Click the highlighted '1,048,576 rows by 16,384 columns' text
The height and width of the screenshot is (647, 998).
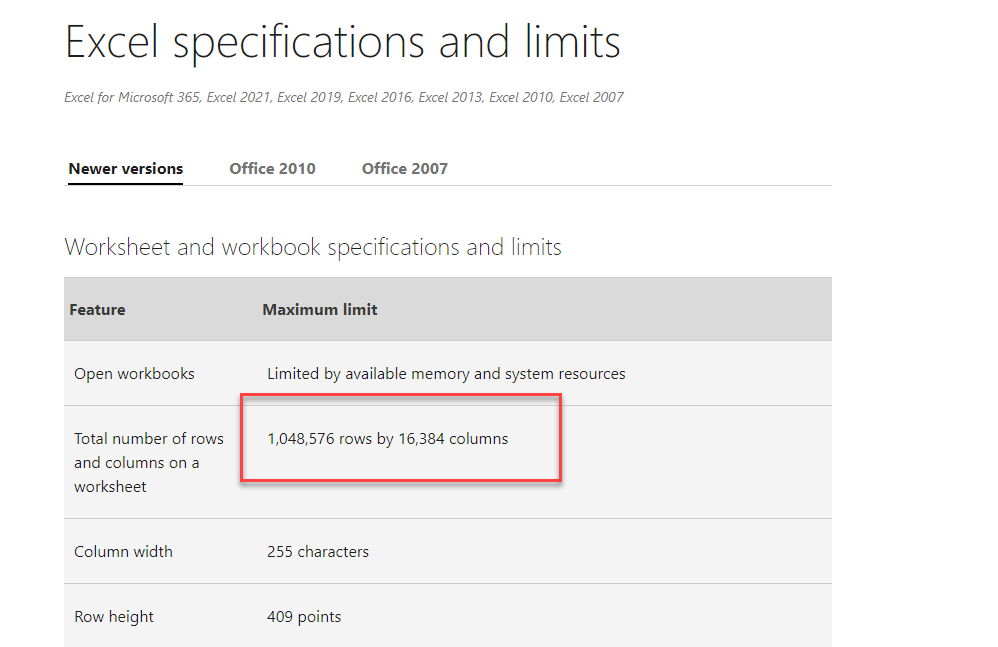(x=387, y=438)
